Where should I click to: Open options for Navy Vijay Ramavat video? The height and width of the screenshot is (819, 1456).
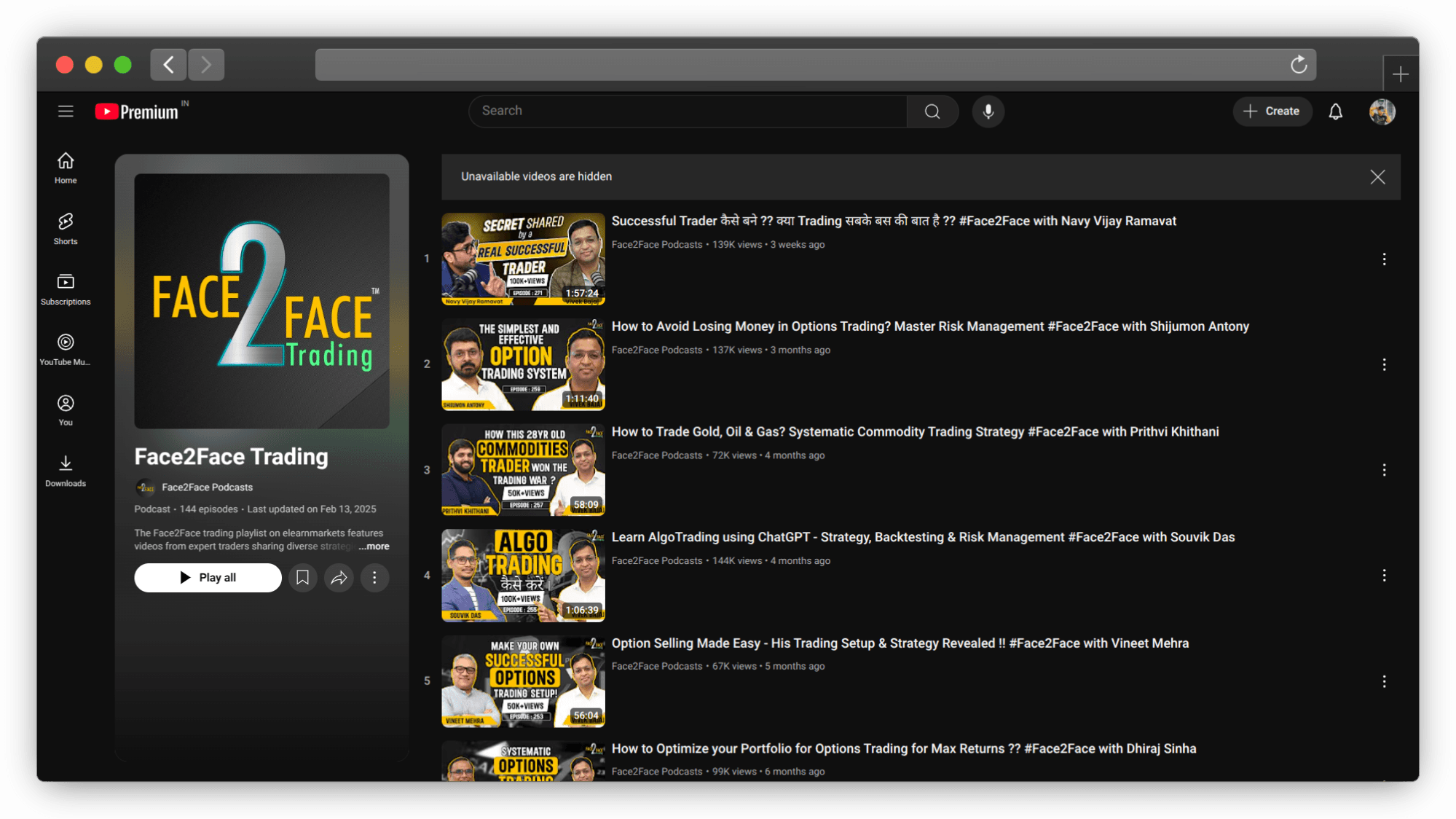[1384, 259]
